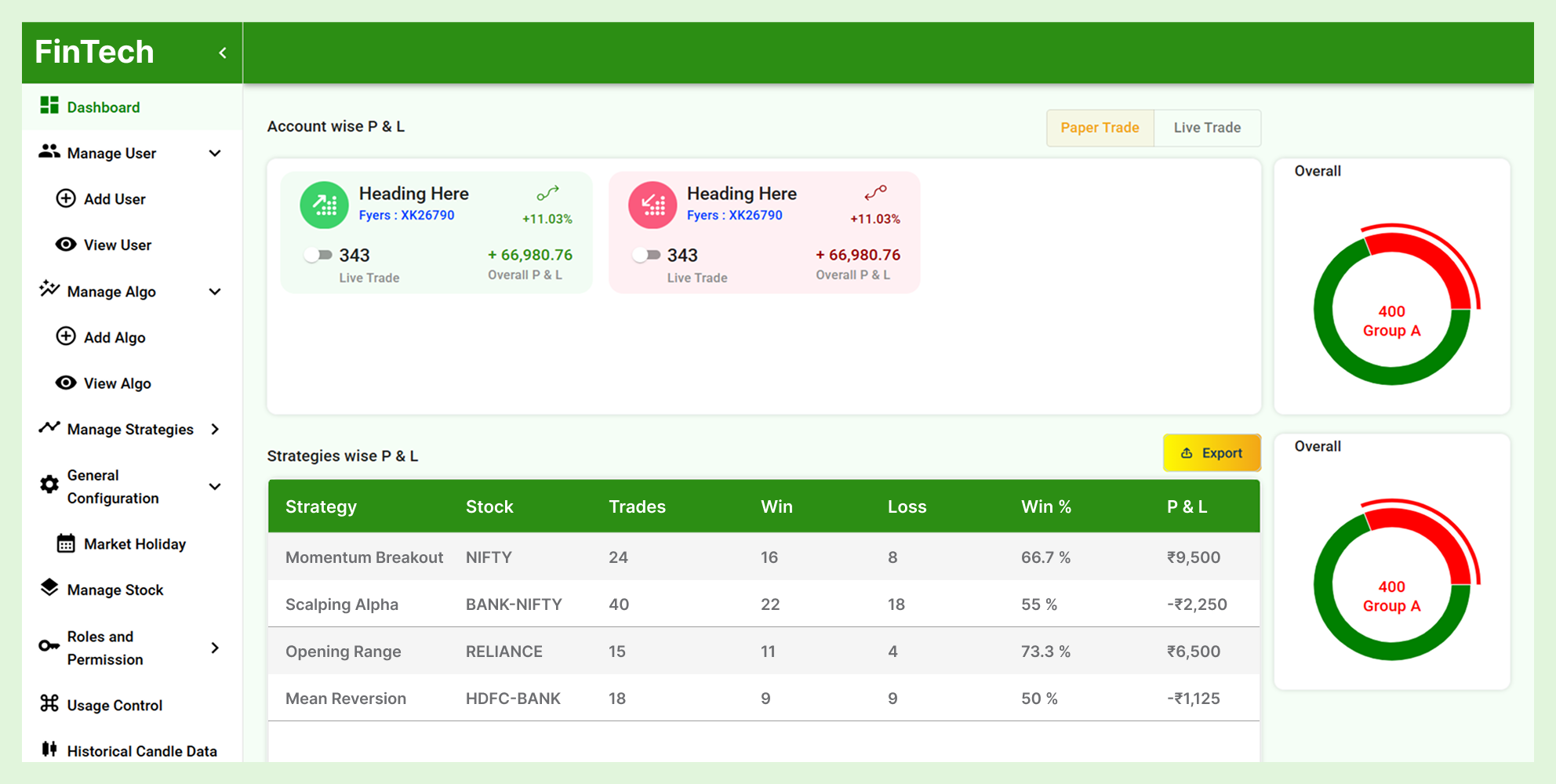Click the Roles and Permission key icon
The image size is (1556, 784).
pos(48,647)
